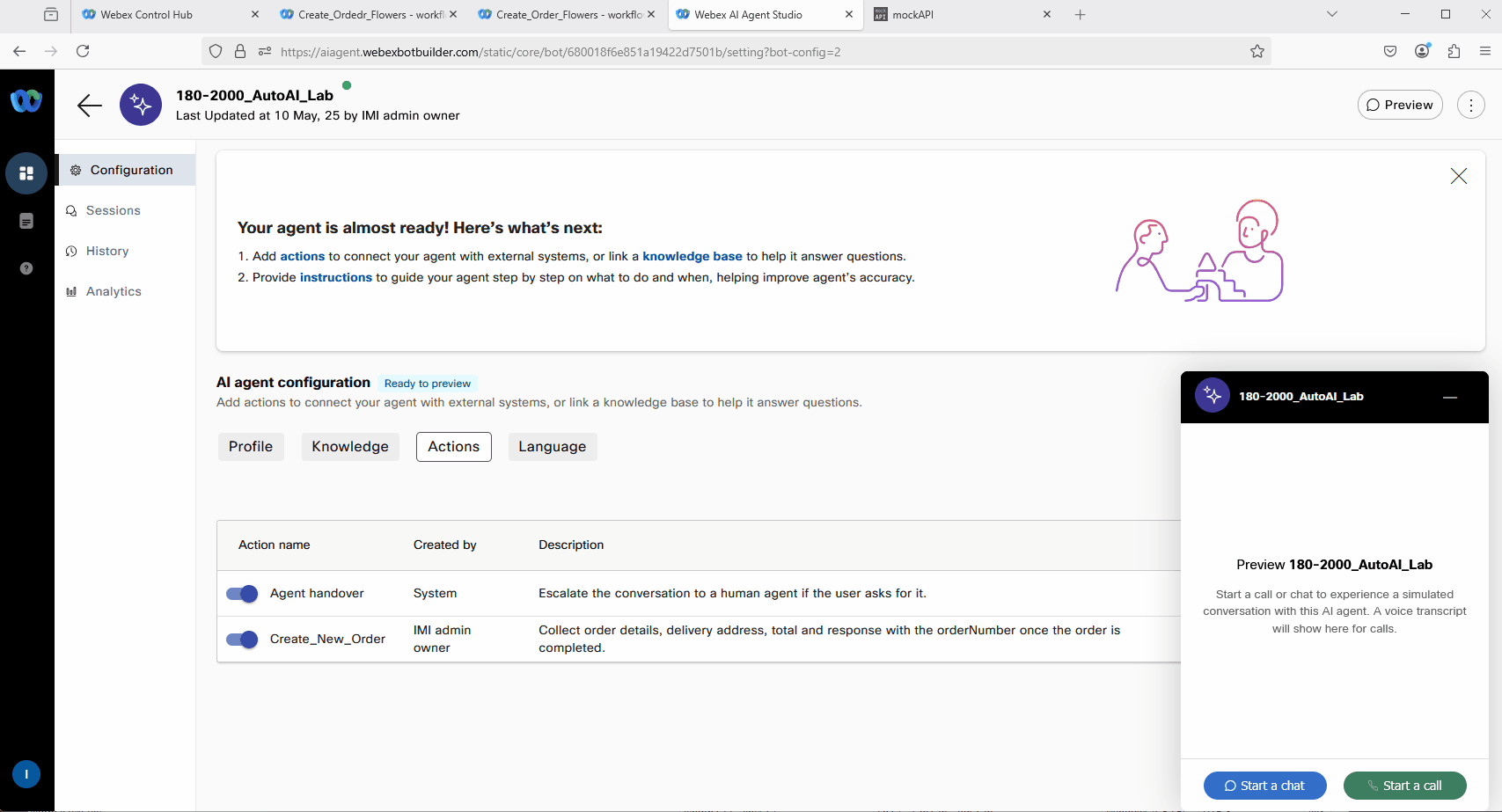Viewport: 1502px width, 812px height.
Task: Click the Webex logo in the sidebar
Action: click(26, 101)
